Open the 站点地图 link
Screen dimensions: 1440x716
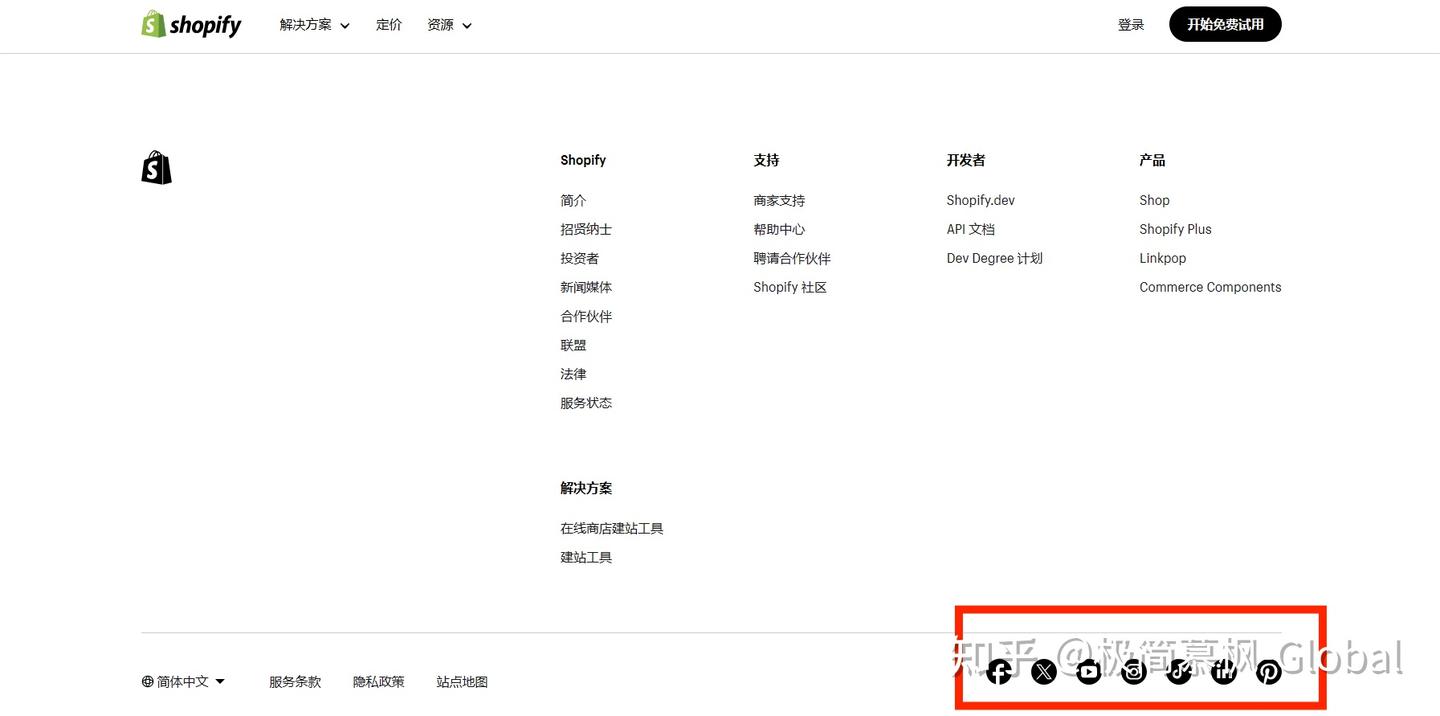coord(462,682)
